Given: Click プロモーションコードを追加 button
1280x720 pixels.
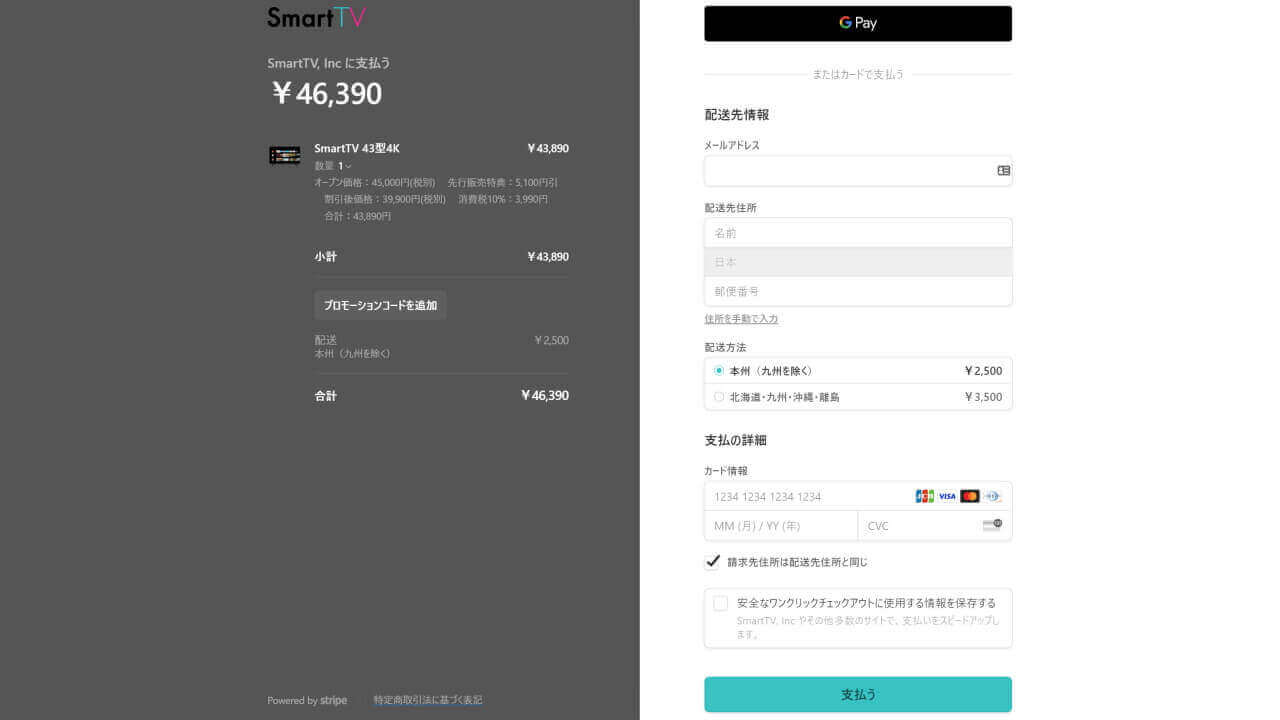Looking at the screenshot, I should click(380, 305).
